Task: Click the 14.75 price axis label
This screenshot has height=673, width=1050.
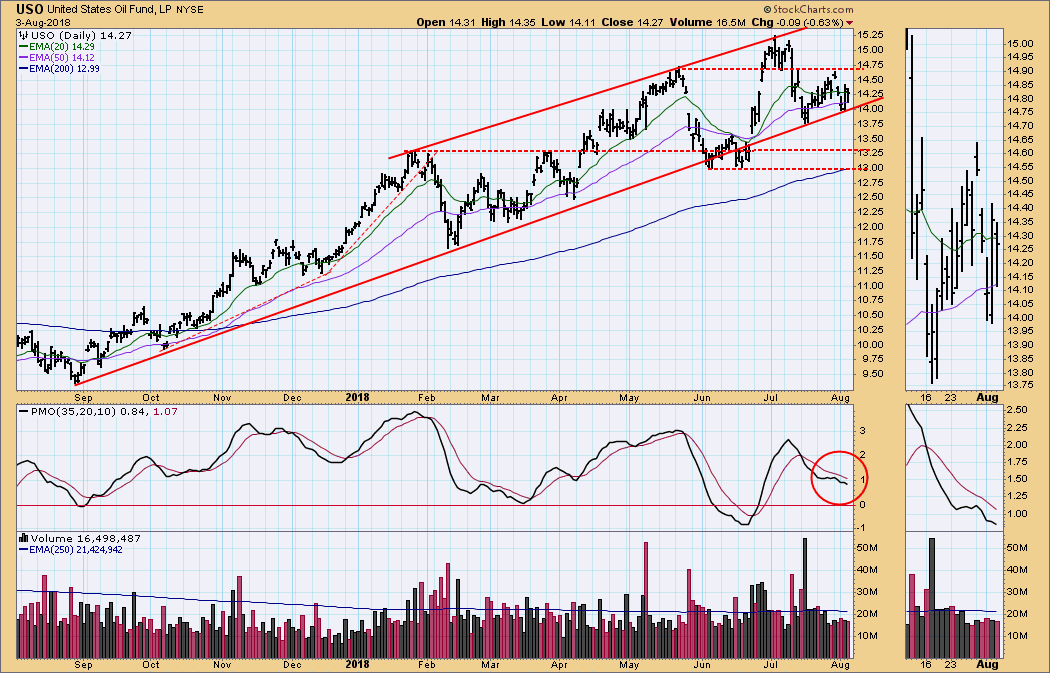Action: pos(870,65)
